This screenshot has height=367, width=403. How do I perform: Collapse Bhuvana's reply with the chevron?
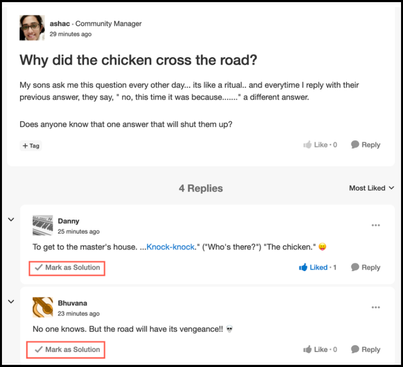tap(11, 302)
